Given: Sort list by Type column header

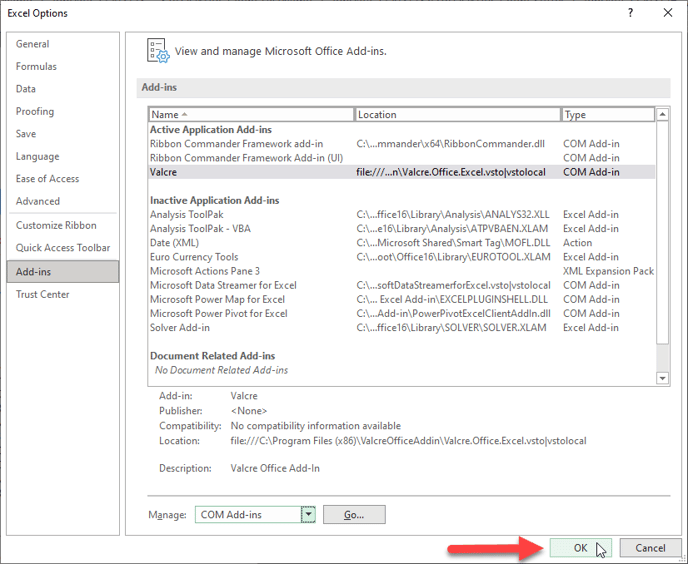Looking at the screenshot, I should (606, 115).
